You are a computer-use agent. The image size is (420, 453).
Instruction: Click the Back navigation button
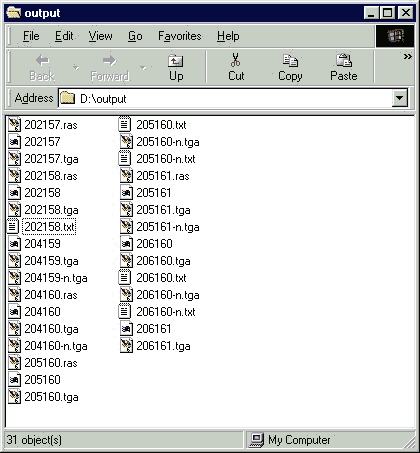[42, 68]
